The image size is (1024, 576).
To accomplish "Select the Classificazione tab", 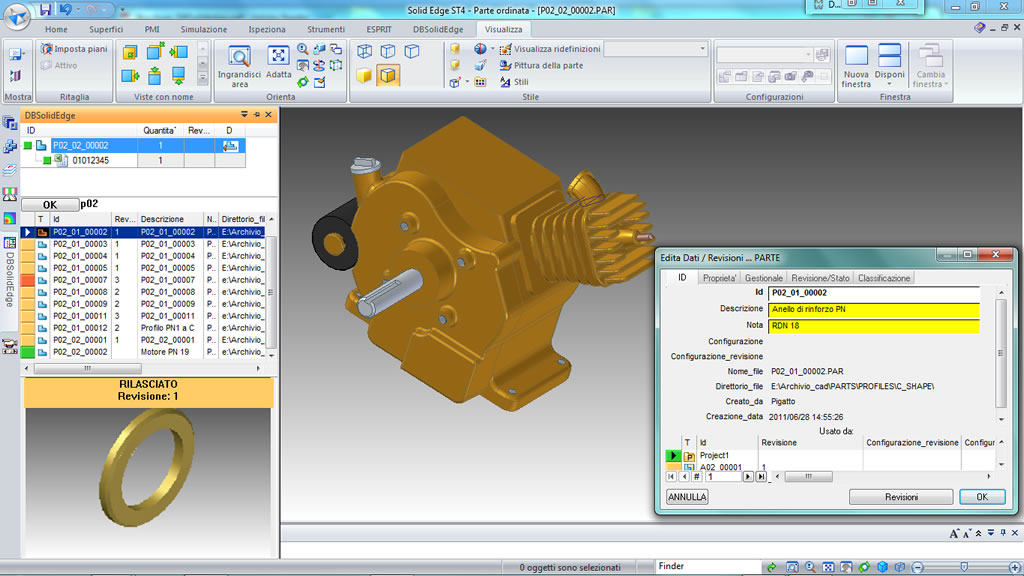I will [884, 278].
